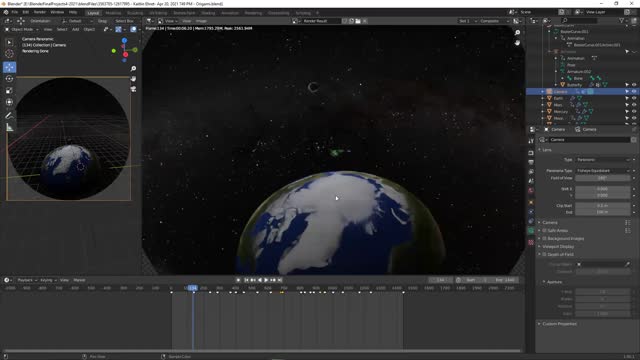Select the Select Box tool in left toolbar
The image size is (640, 360).
tap(9, 42)
